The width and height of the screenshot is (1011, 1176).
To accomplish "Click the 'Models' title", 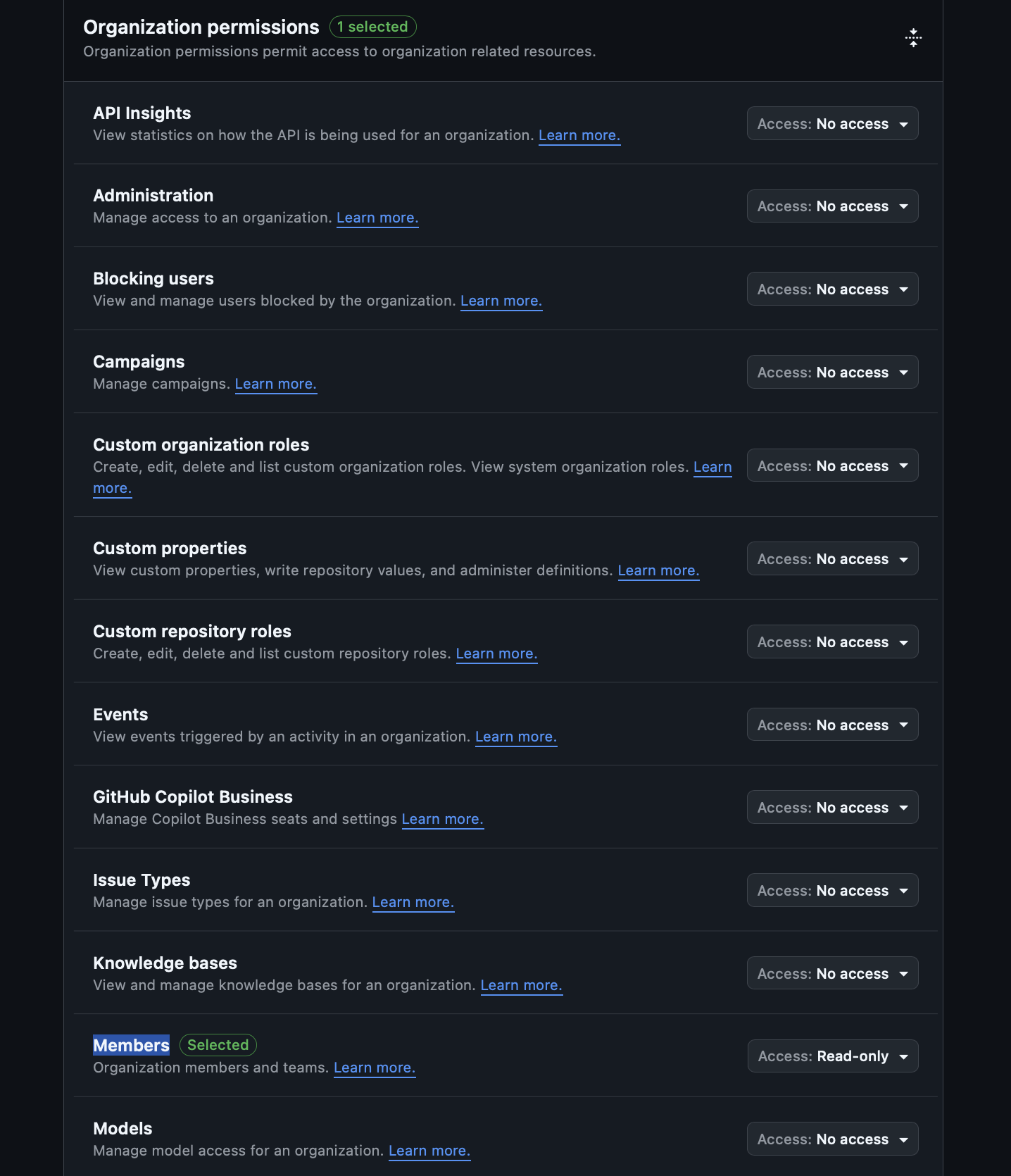I will coord(123,1129).
